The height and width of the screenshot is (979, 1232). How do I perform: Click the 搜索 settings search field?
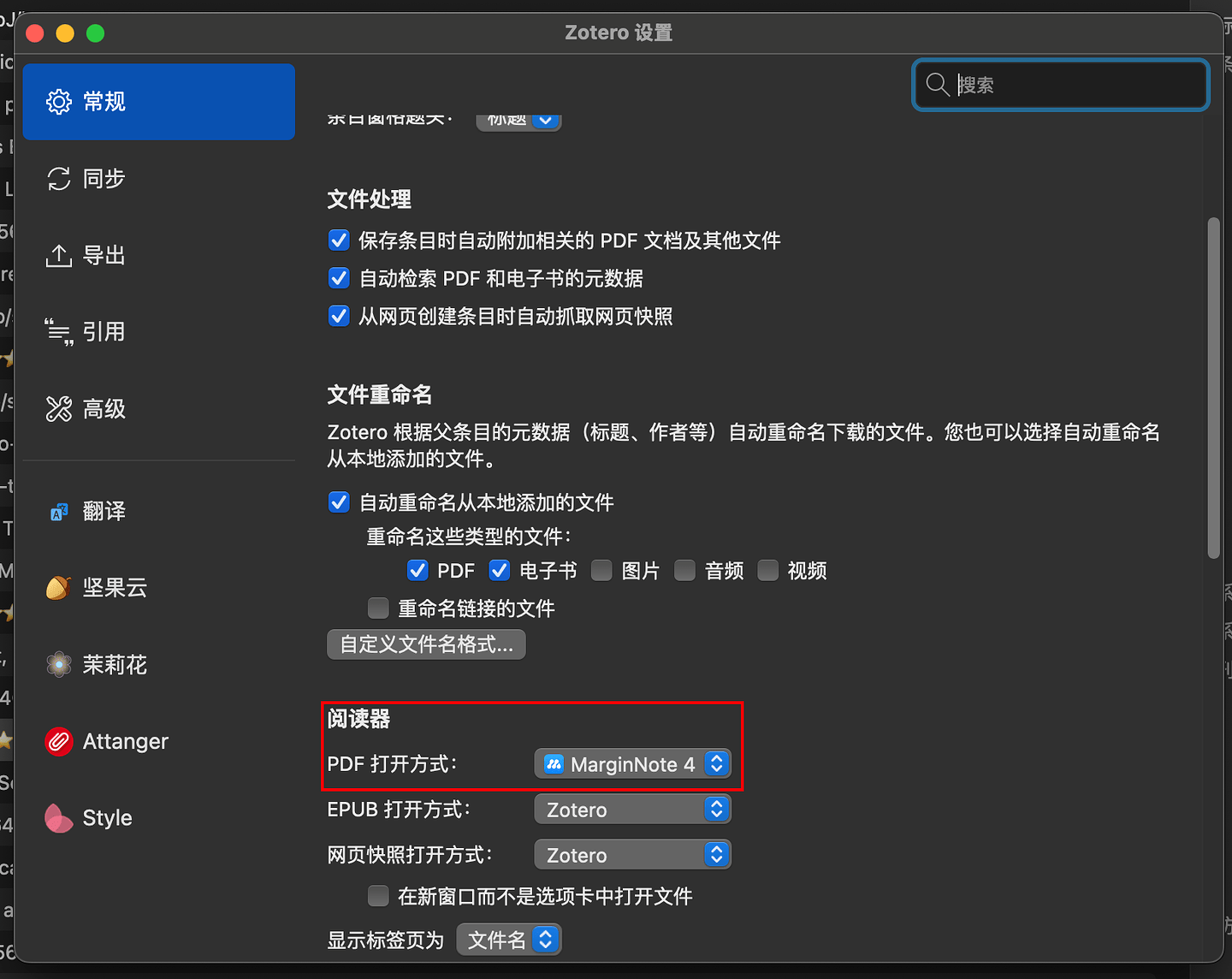point(1061,85)
